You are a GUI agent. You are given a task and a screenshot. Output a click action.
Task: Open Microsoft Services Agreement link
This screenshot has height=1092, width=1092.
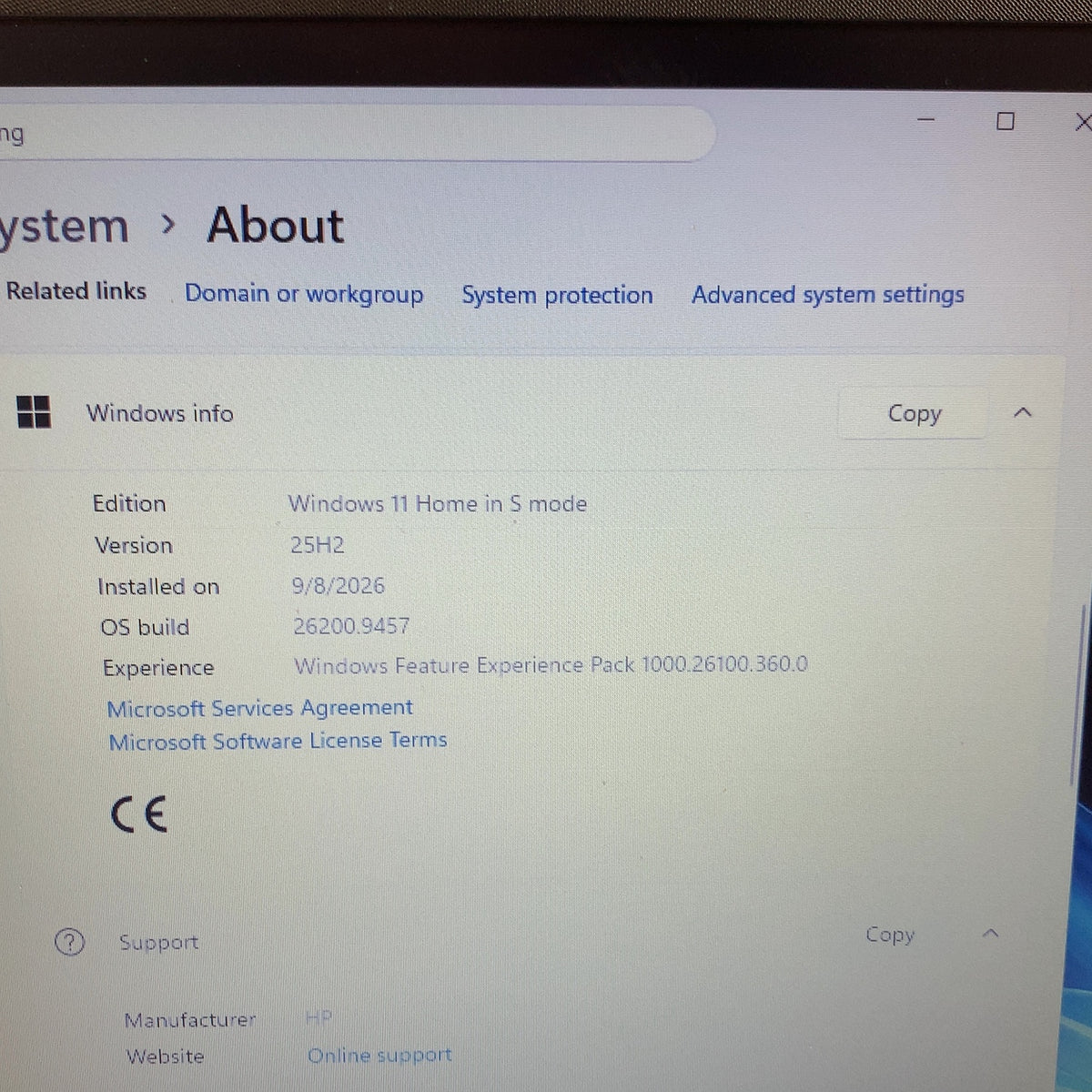259,708
